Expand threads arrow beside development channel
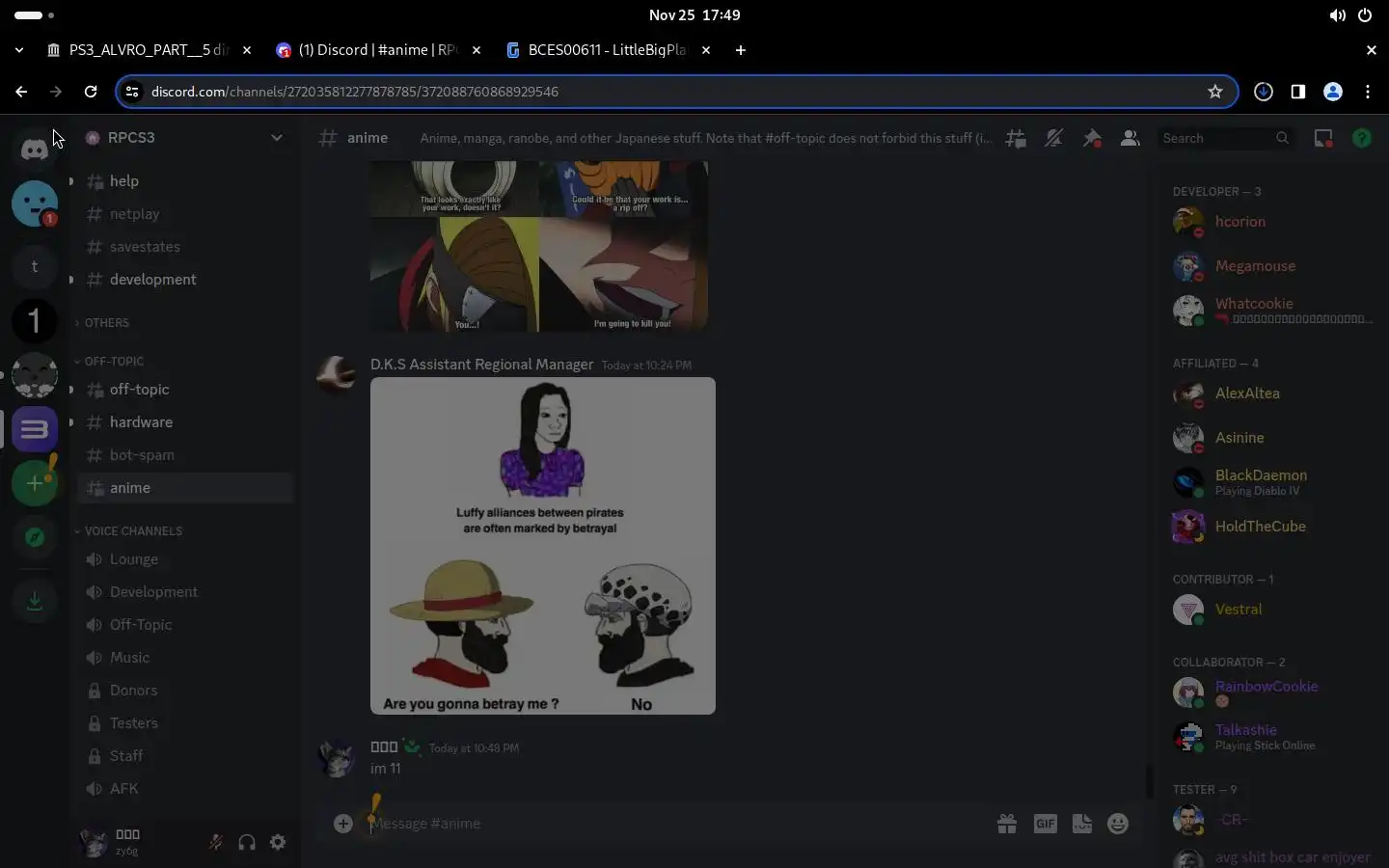The image size is (1389, 868). click(x=70, y=280)
